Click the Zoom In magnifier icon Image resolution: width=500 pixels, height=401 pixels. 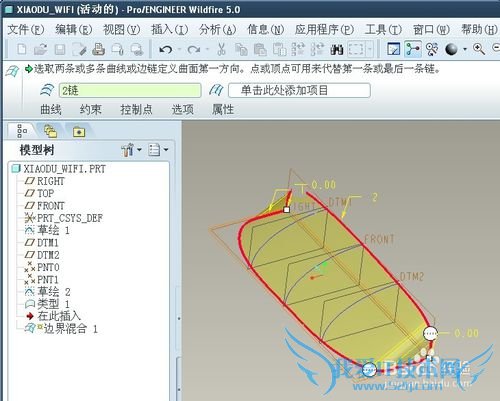pos(479,49)
